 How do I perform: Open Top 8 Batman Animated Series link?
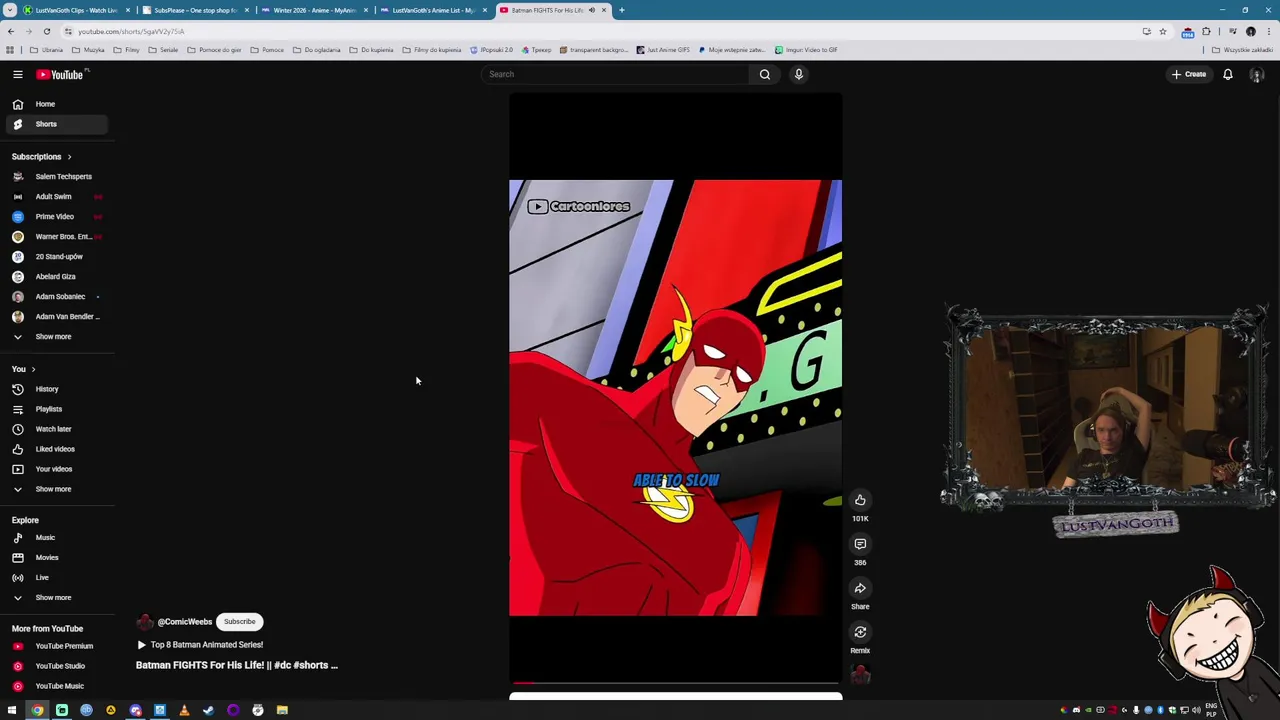pyautogui.click(x=200, y=645)
